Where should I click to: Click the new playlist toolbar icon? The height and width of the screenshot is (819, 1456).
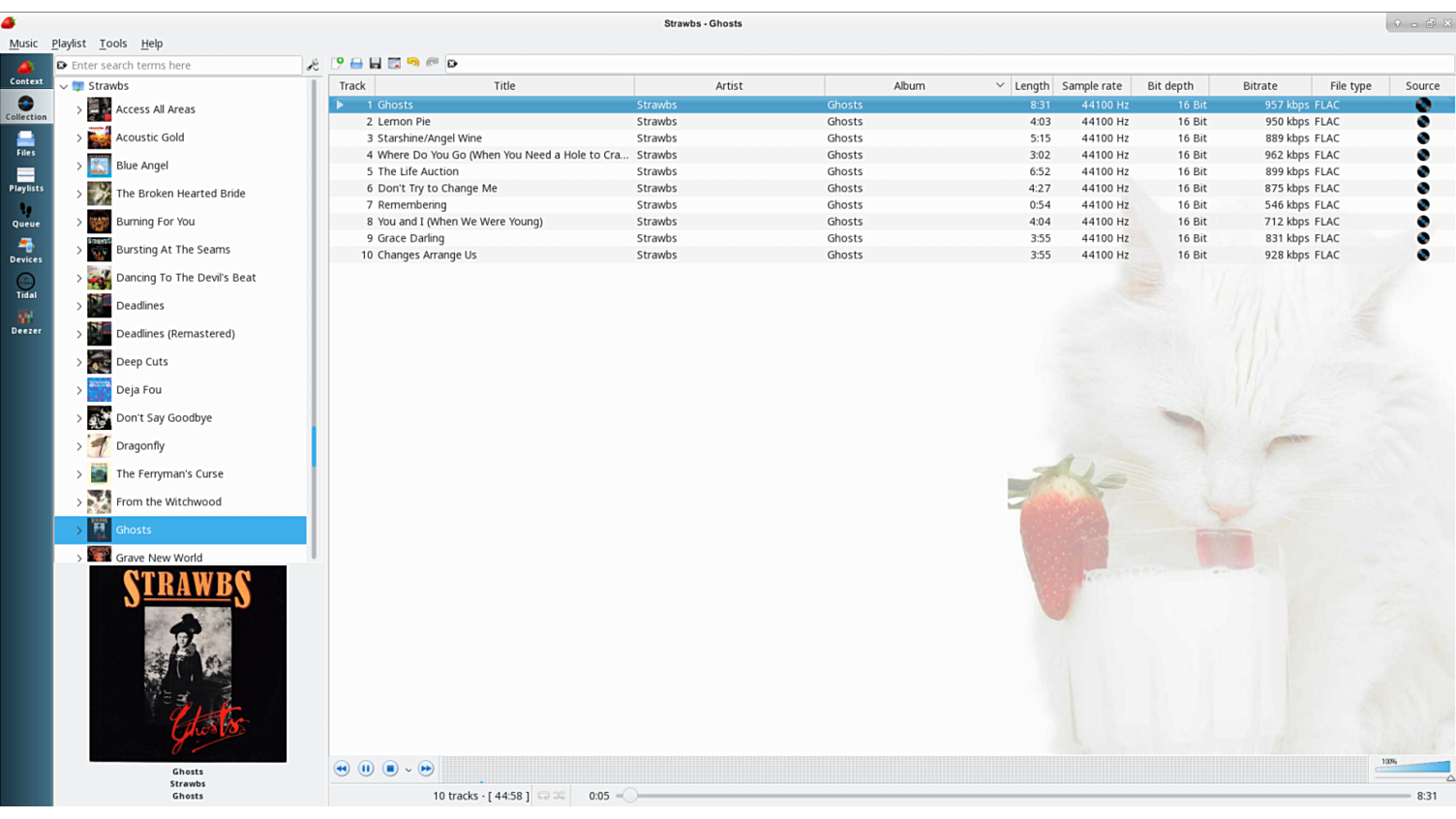click(x=338, y=64)
